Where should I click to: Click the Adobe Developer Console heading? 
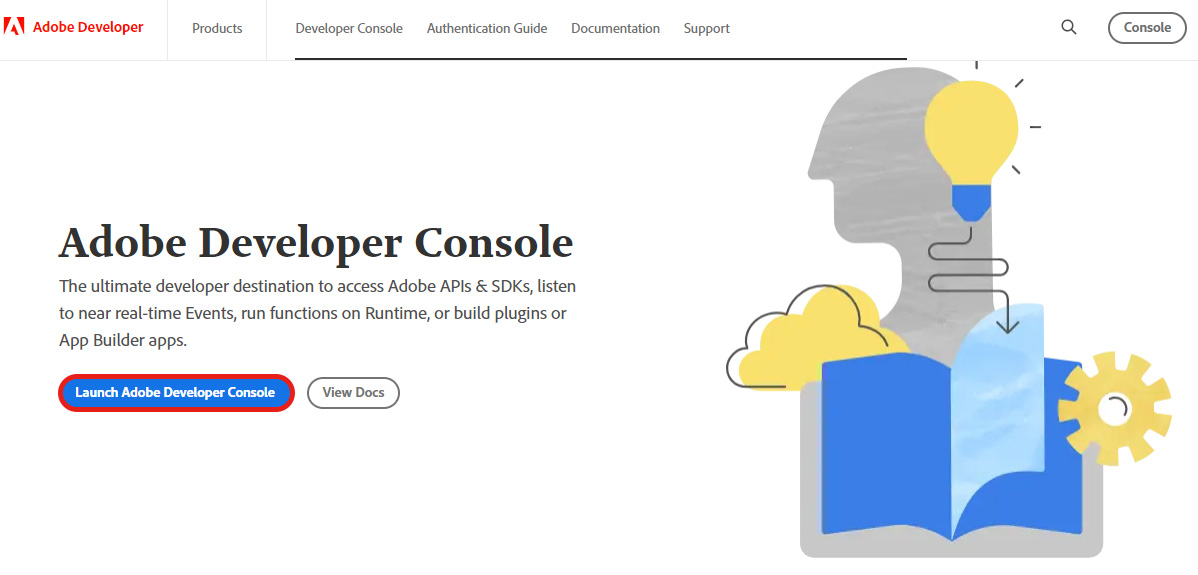316,242
